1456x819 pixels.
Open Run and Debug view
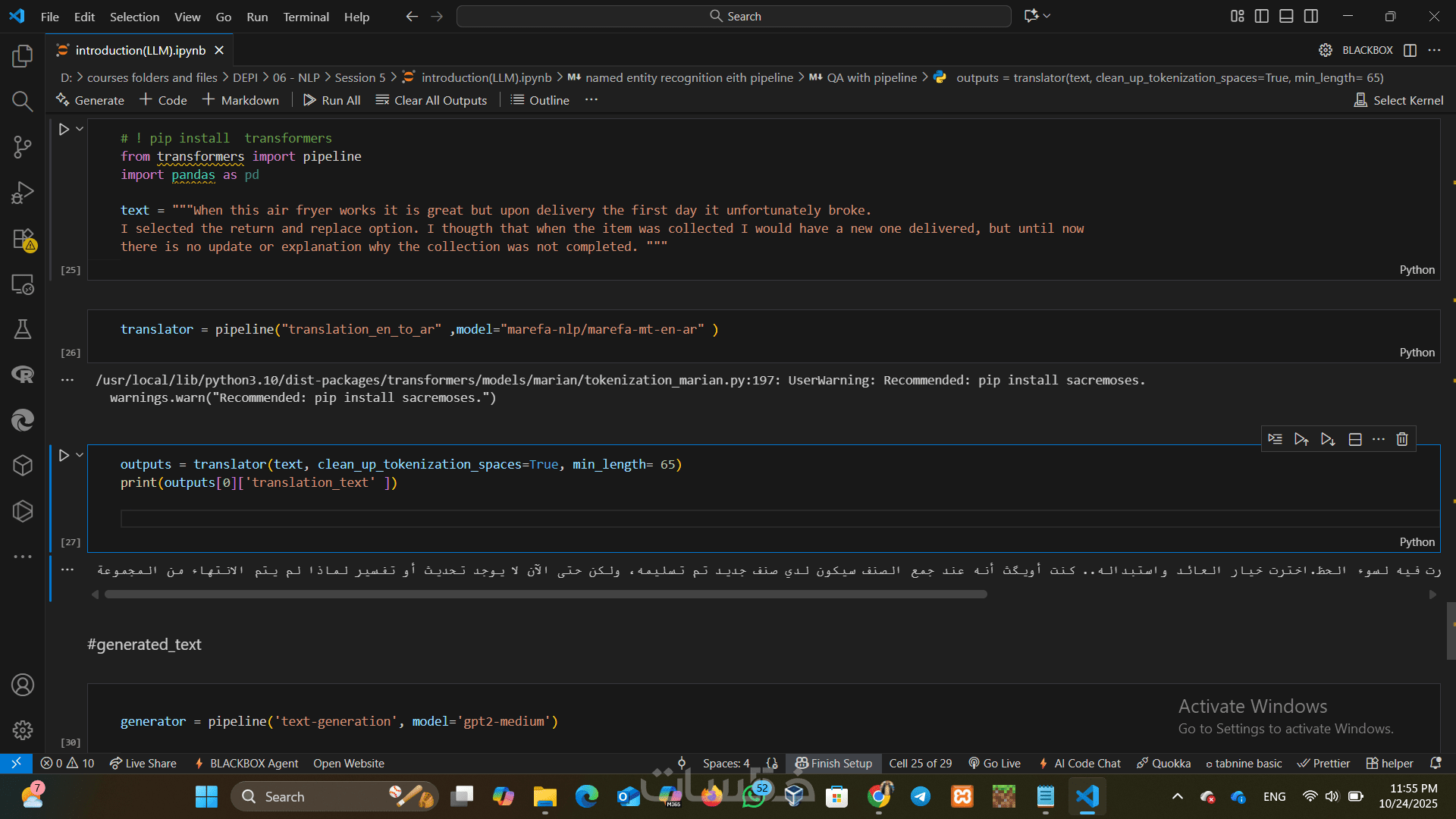tap(23, 193)
